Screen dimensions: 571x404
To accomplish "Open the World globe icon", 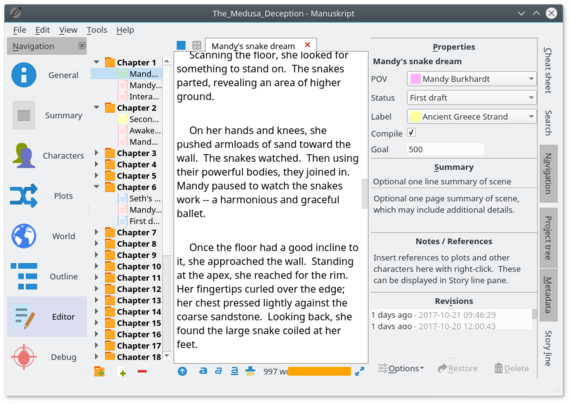I will (x=24, y=236).
